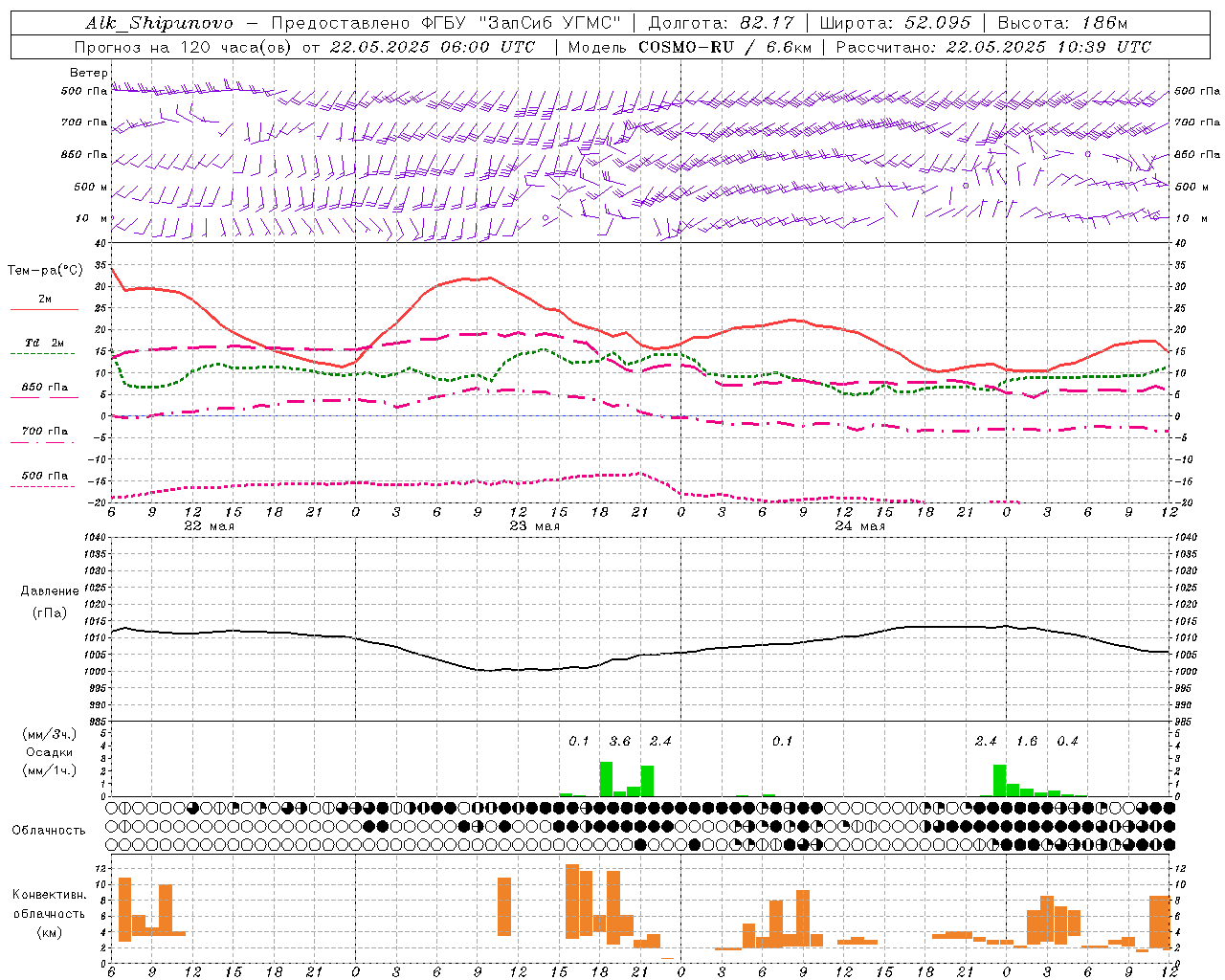Click the blue zero-degree line in temperature chart

(x=639, y=416)
